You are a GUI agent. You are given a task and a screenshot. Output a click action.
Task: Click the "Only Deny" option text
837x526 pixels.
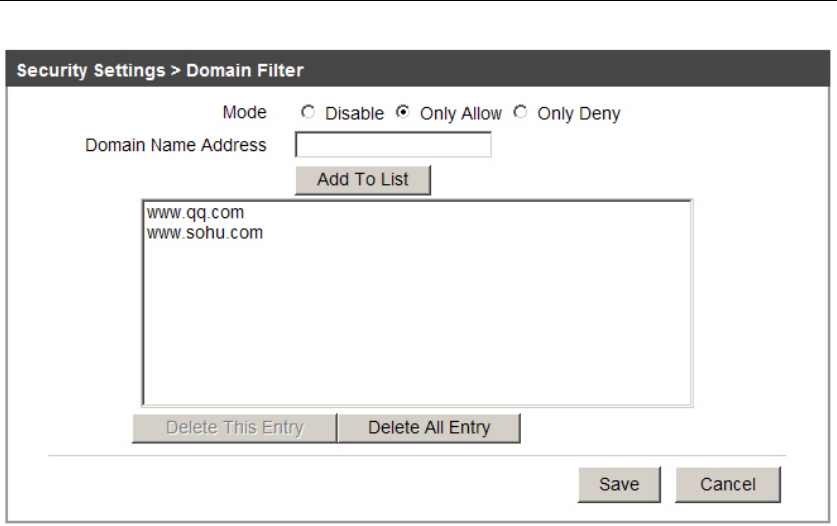579,114
